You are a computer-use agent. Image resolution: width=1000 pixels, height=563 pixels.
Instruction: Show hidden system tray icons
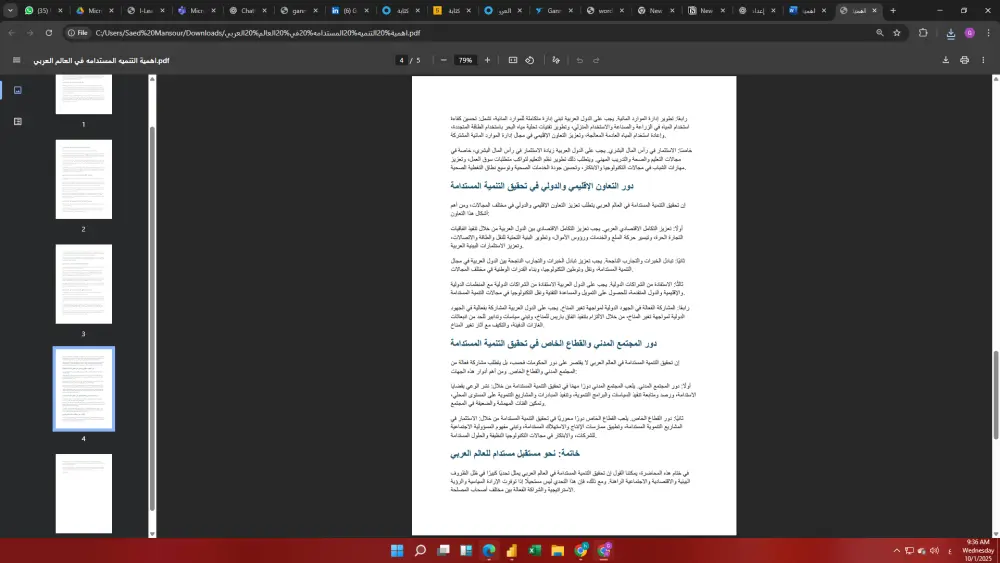tap(897, 550)
